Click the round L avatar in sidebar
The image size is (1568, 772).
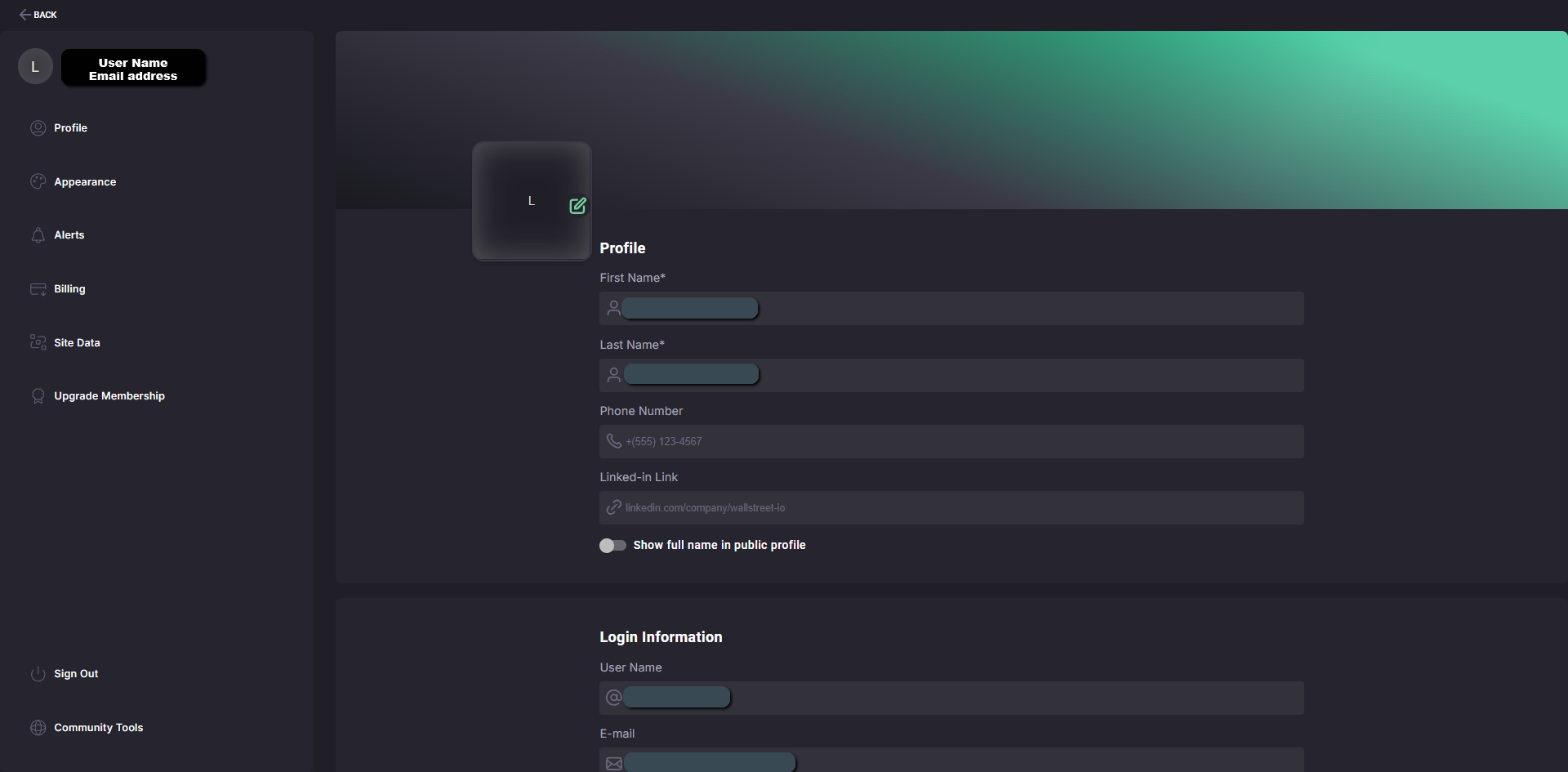coord(35,67)
